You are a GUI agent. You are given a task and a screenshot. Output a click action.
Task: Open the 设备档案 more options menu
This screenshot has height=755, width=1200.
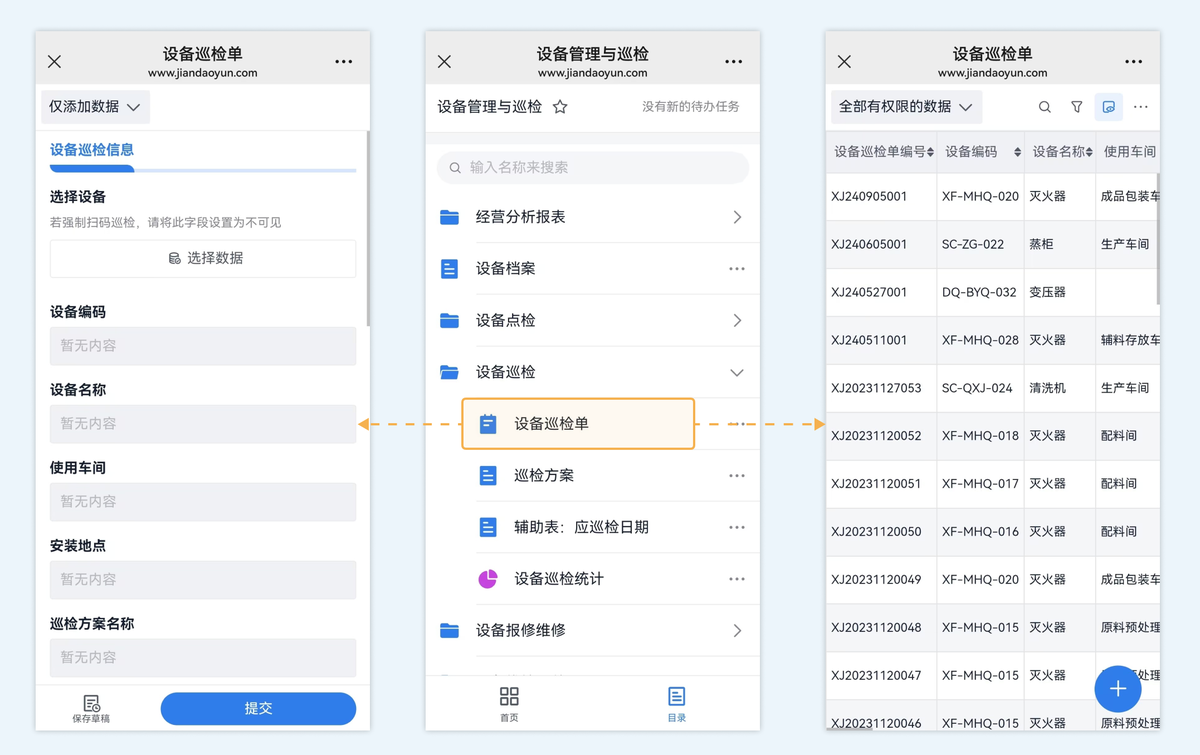(738, 268)
